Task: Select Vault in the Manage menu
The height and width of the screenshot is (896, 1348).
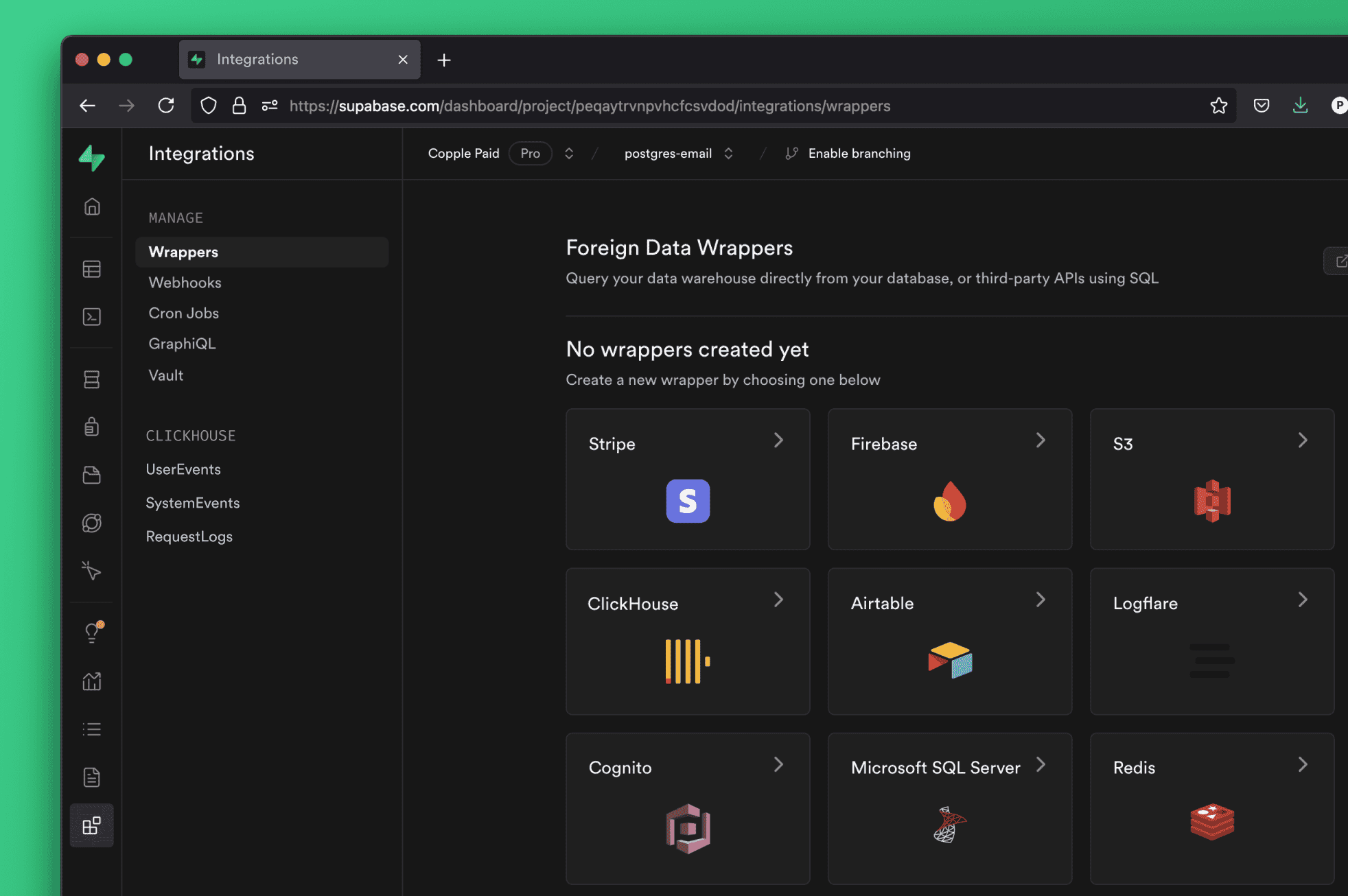Action: pos(165,375)
